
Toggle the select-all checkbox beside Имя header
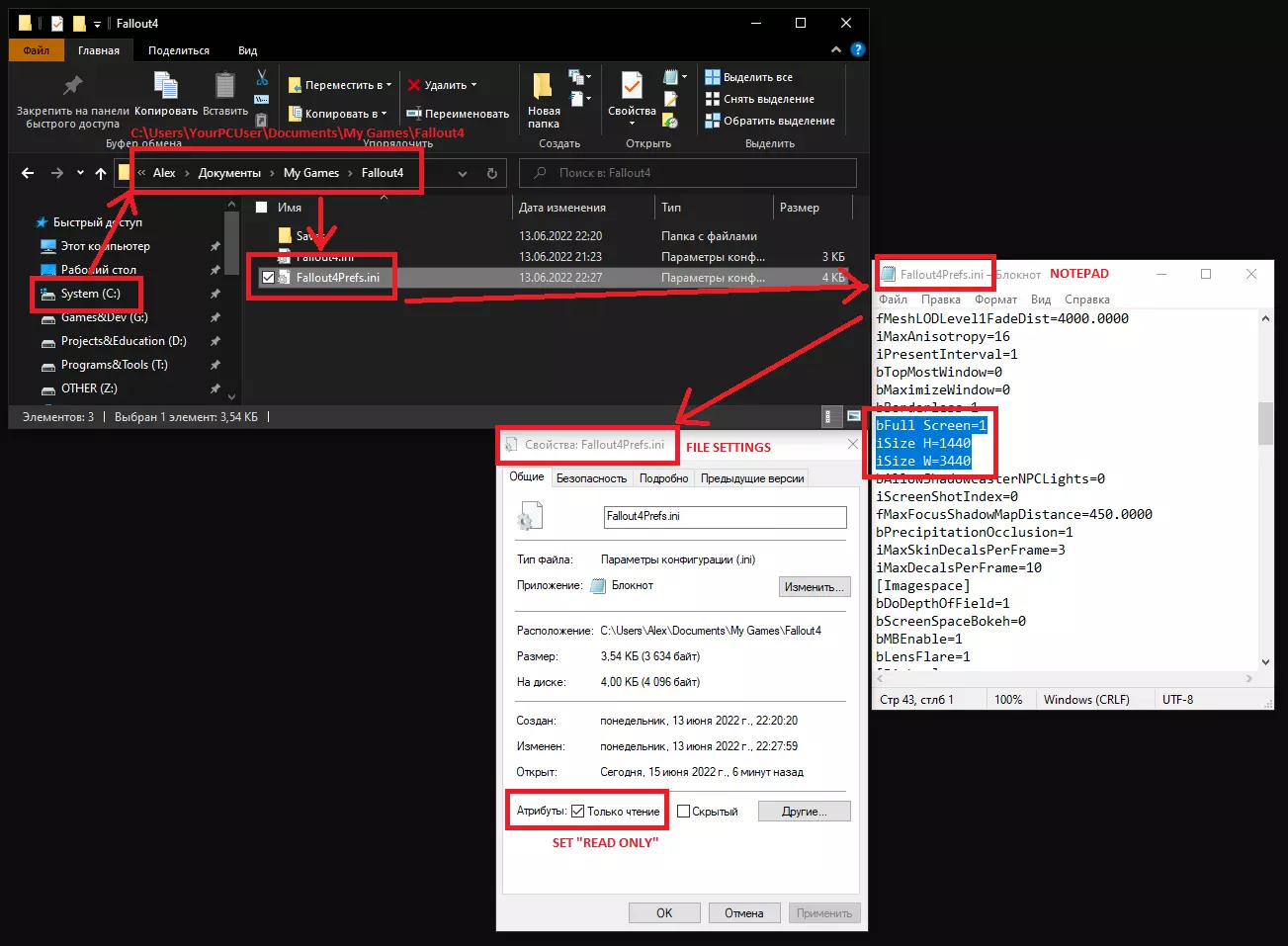pyautogui.click(x=261, y=208)
